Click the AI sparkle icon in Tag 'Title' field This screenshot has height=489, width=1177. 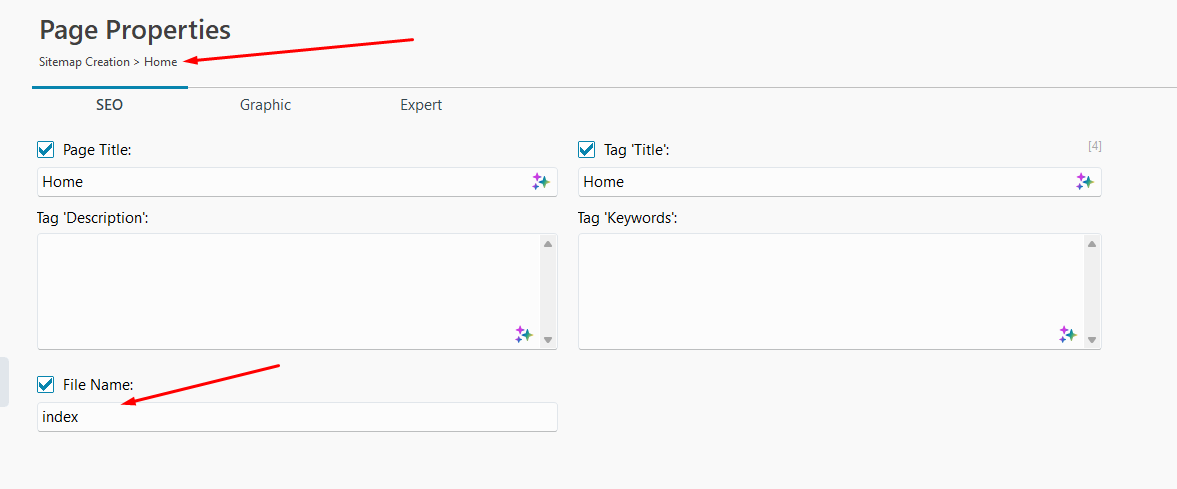(x=1084, y=182)
